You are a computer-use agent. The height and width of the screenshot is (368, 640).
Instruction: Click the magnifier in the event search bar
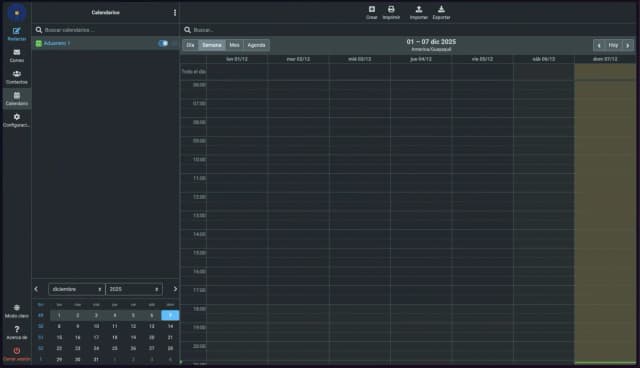[x=187, y=30]
